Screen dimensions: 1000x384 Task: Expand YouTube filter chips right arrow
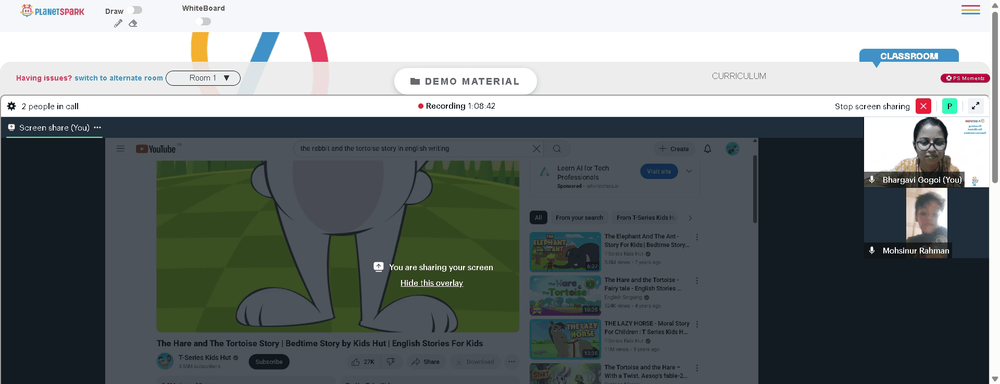coord(690,218)
